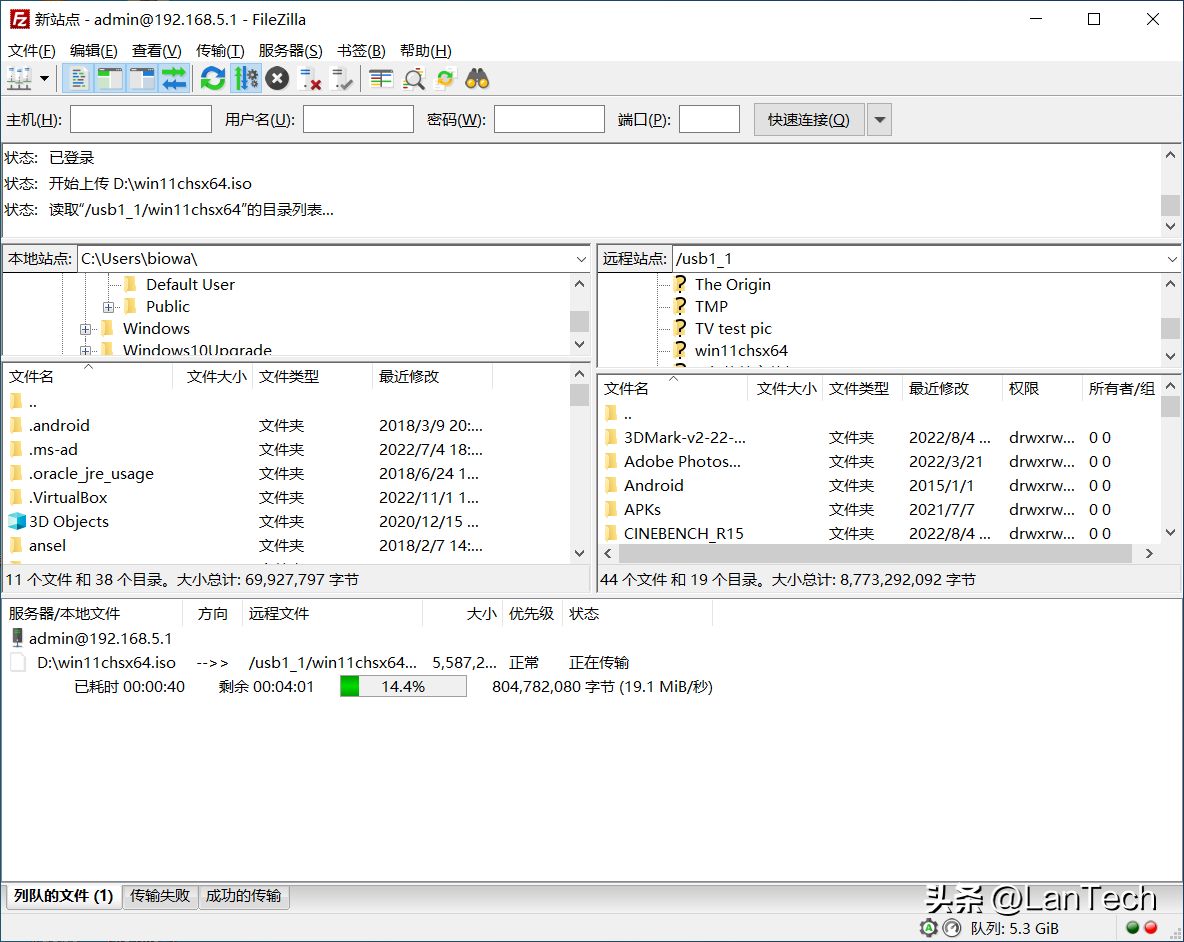Open the directory comparison icon
Screen dimensions: 1184x942
coord(413,79)
